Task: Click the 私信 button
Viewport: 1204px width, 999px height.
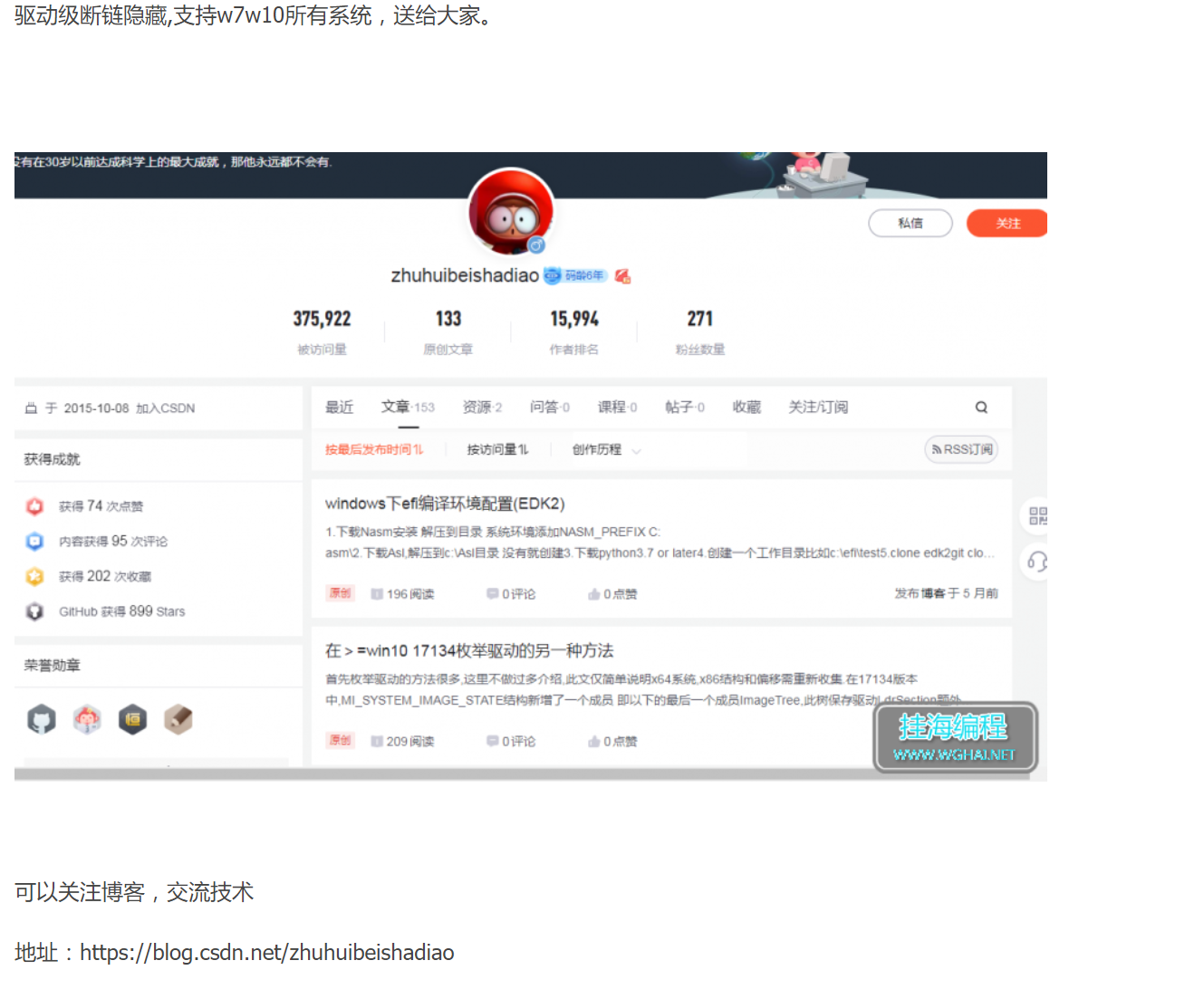Action: coord(910,224)
